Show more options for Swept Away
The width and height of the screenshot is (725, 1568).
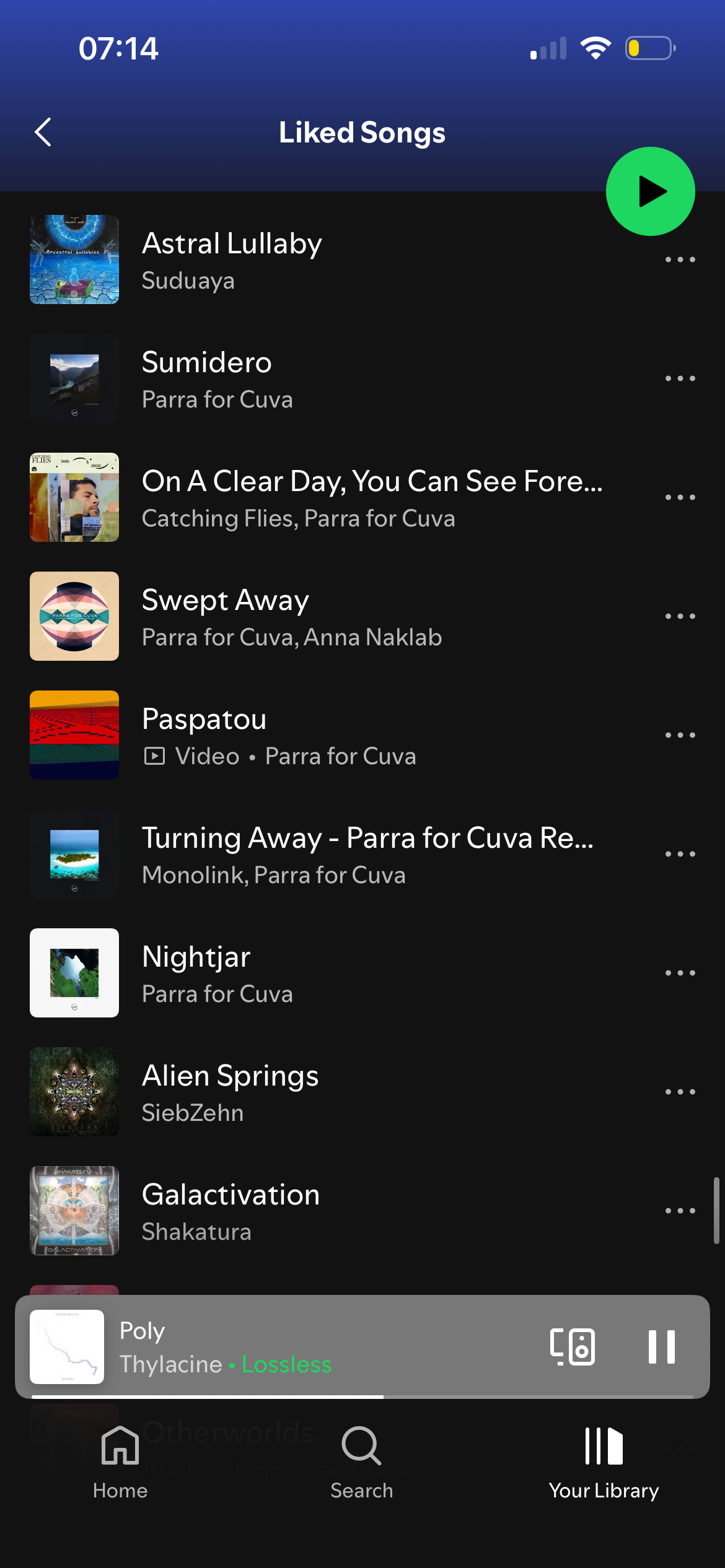680,616
